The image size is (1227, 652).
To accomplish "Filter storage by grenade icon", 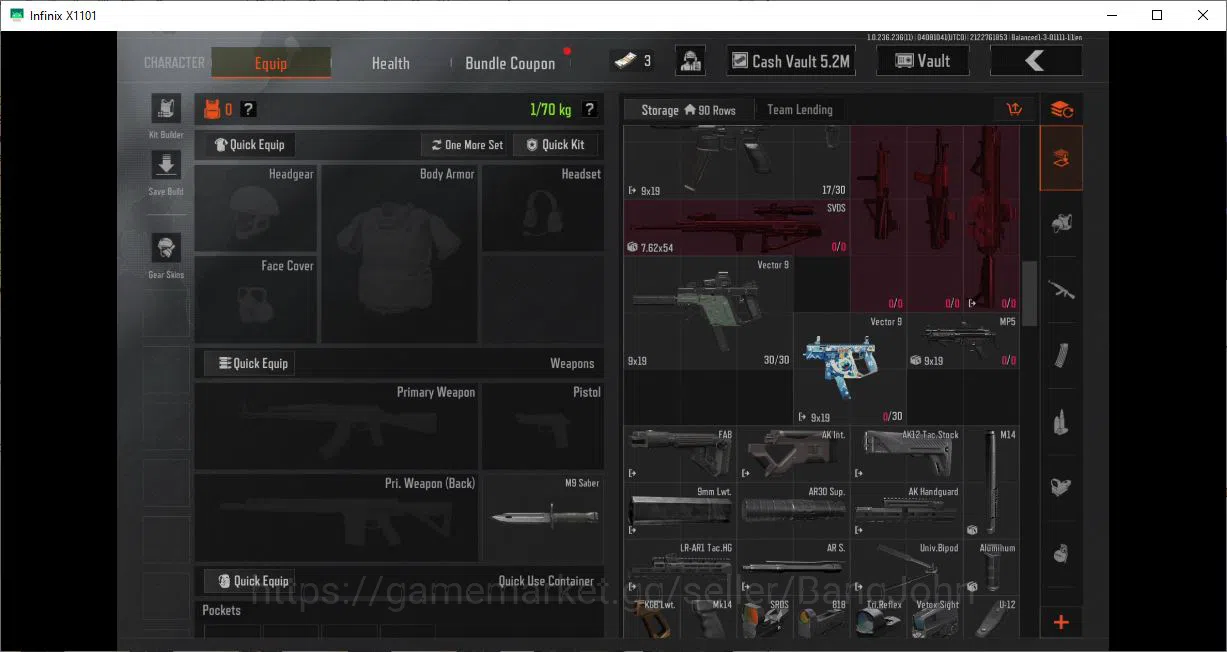I will pyautogui.click(x=1061, y=553).
